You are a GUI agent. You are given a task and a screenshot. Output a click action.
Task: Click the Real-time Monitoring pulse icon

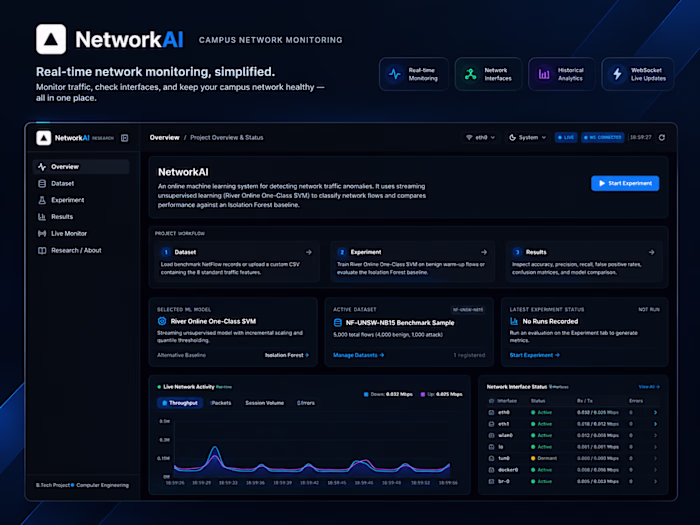click(395, 74)
